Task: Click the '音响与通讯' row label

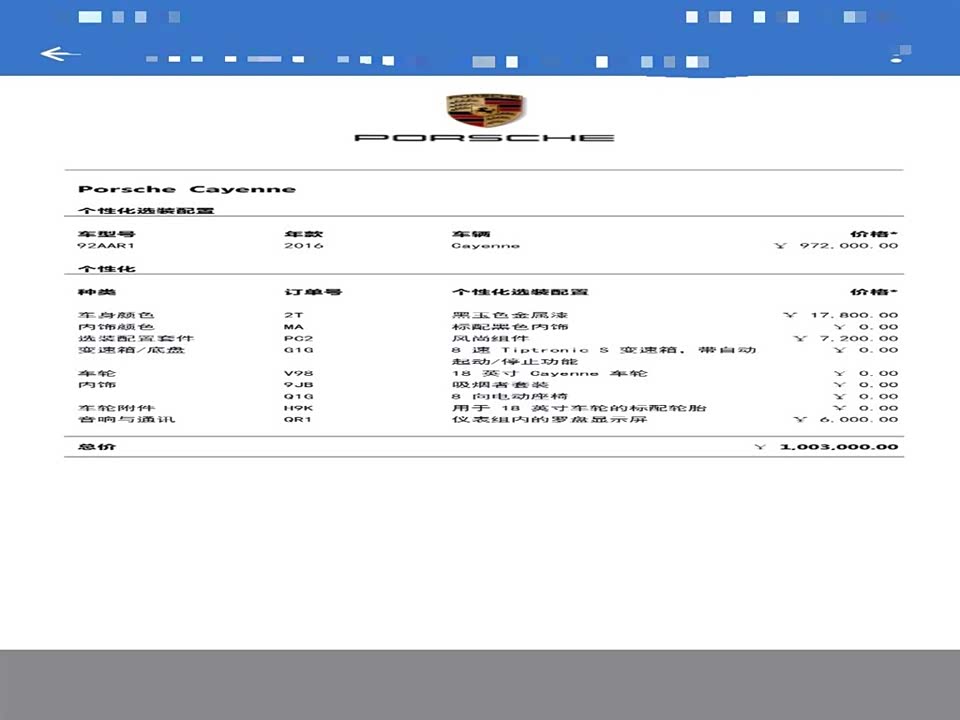Action: point(126,419)
